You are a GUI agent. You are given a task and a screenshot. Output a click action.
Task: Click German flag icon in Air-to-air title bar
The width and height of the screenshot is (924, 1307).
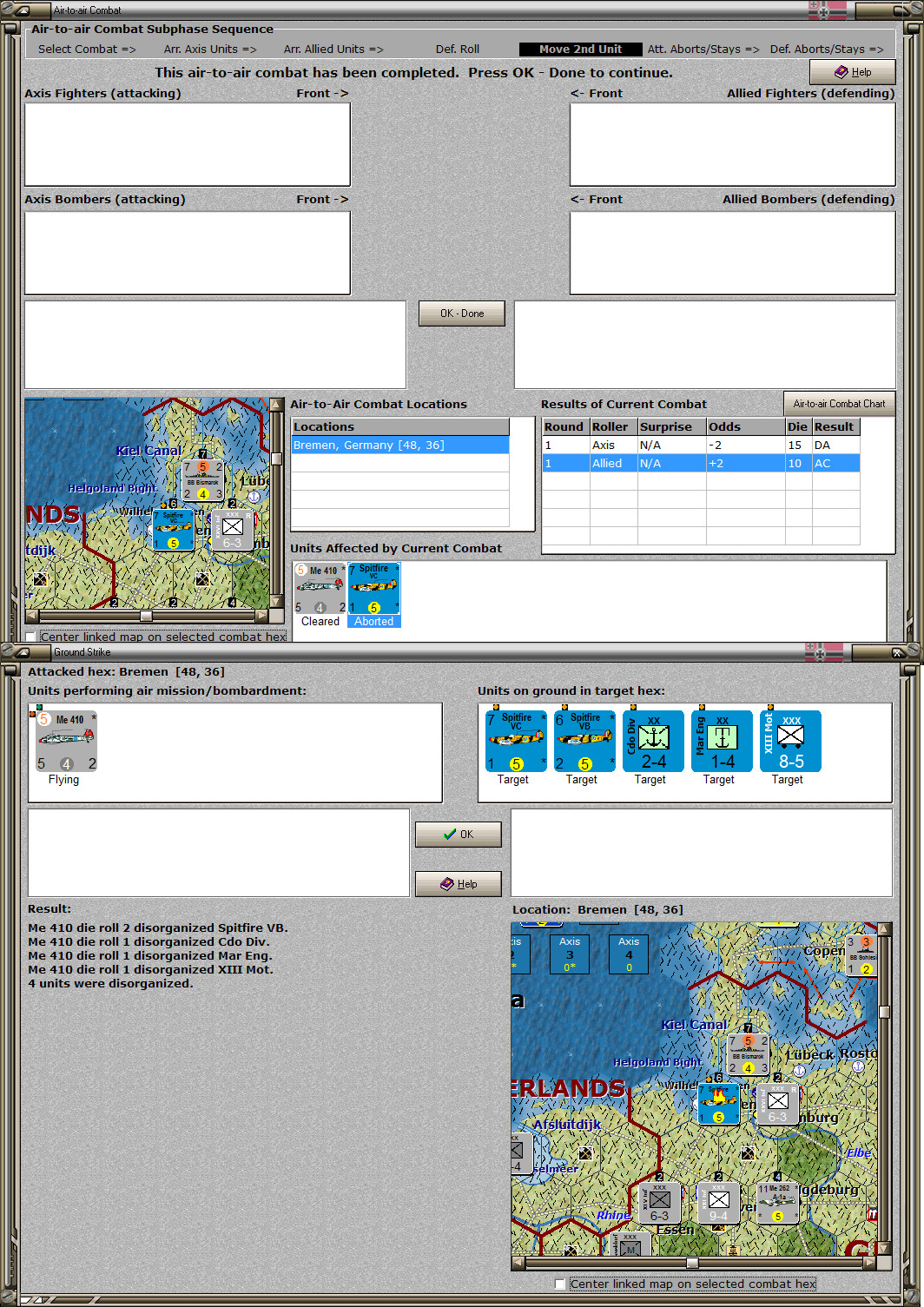click(828, 10)
